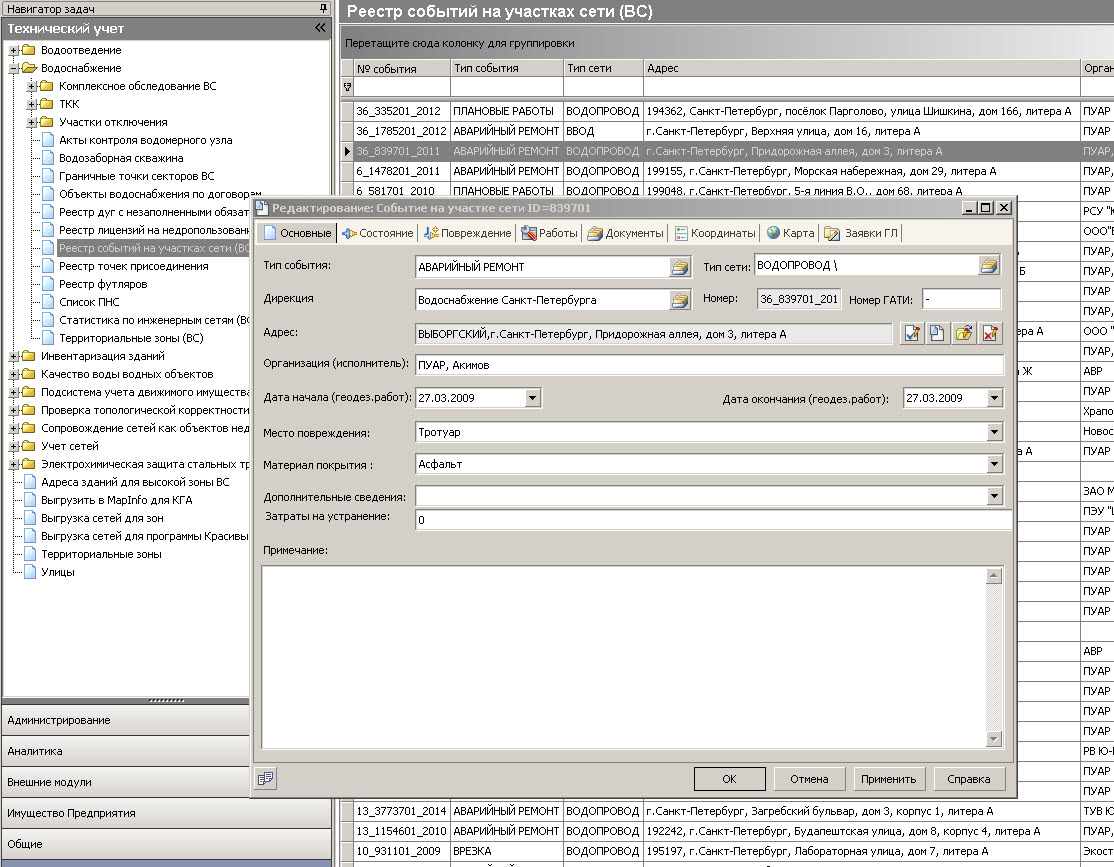Click the red X clear-address icon
This screenshot has width=1114, height=867.
click(x=990, y=334)
